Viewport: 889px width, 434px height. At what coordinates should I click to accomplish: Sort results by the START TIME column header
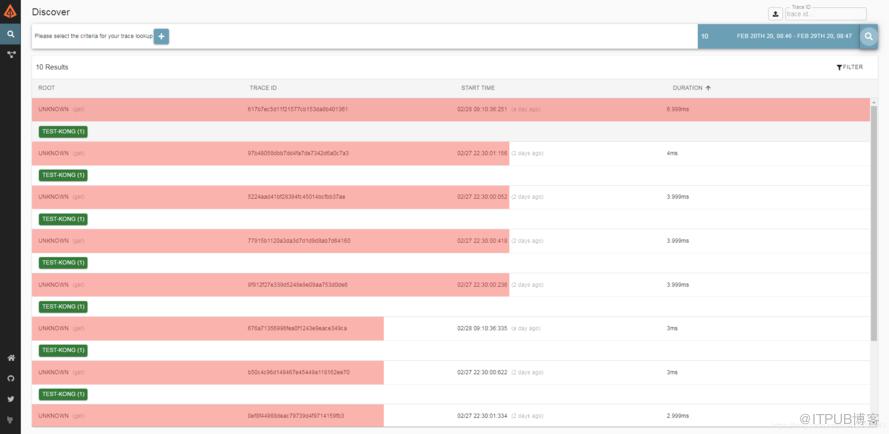tap(478, 88)
